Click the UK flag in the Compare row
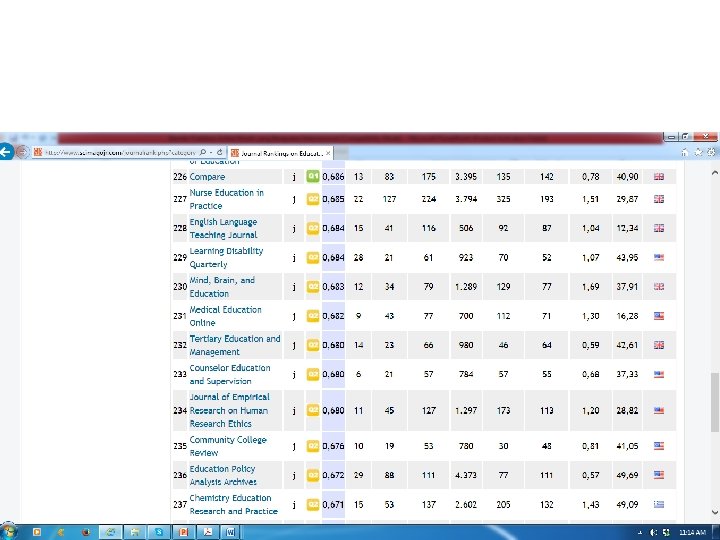The width and height of the screenshot is (720, 540). pos(659,176)
